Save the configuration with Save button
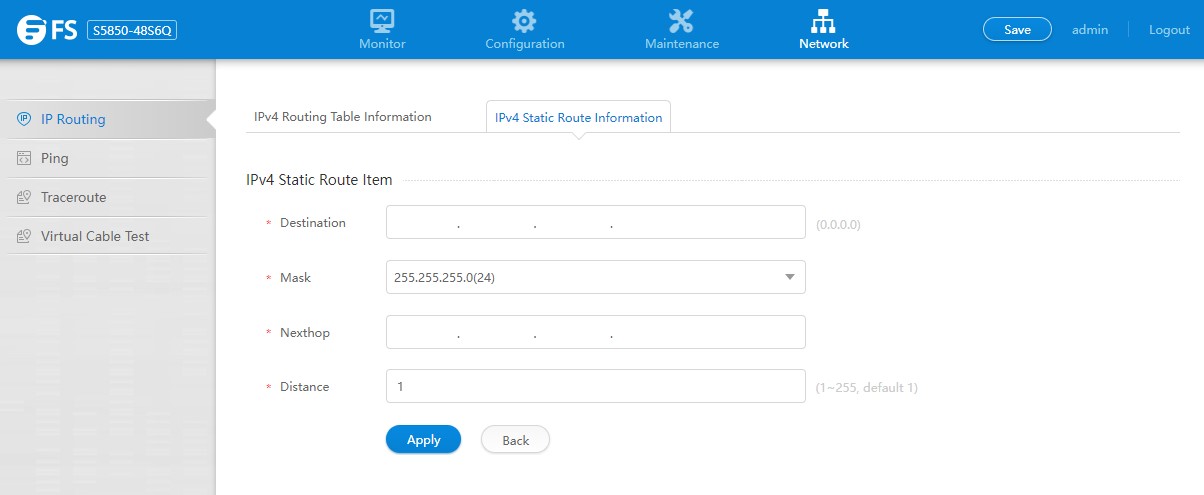This screenshot has width=1204, height=495. coord(1017,30)
